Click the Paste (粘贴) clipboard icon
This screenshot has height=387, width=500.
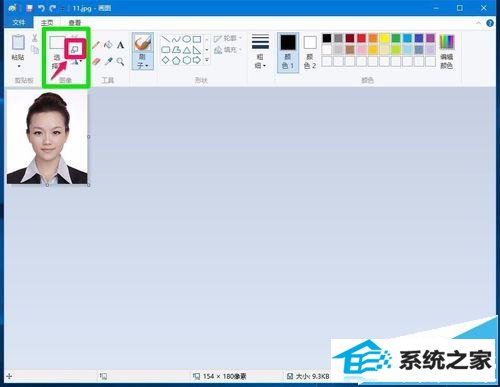(x=18, y=43)
